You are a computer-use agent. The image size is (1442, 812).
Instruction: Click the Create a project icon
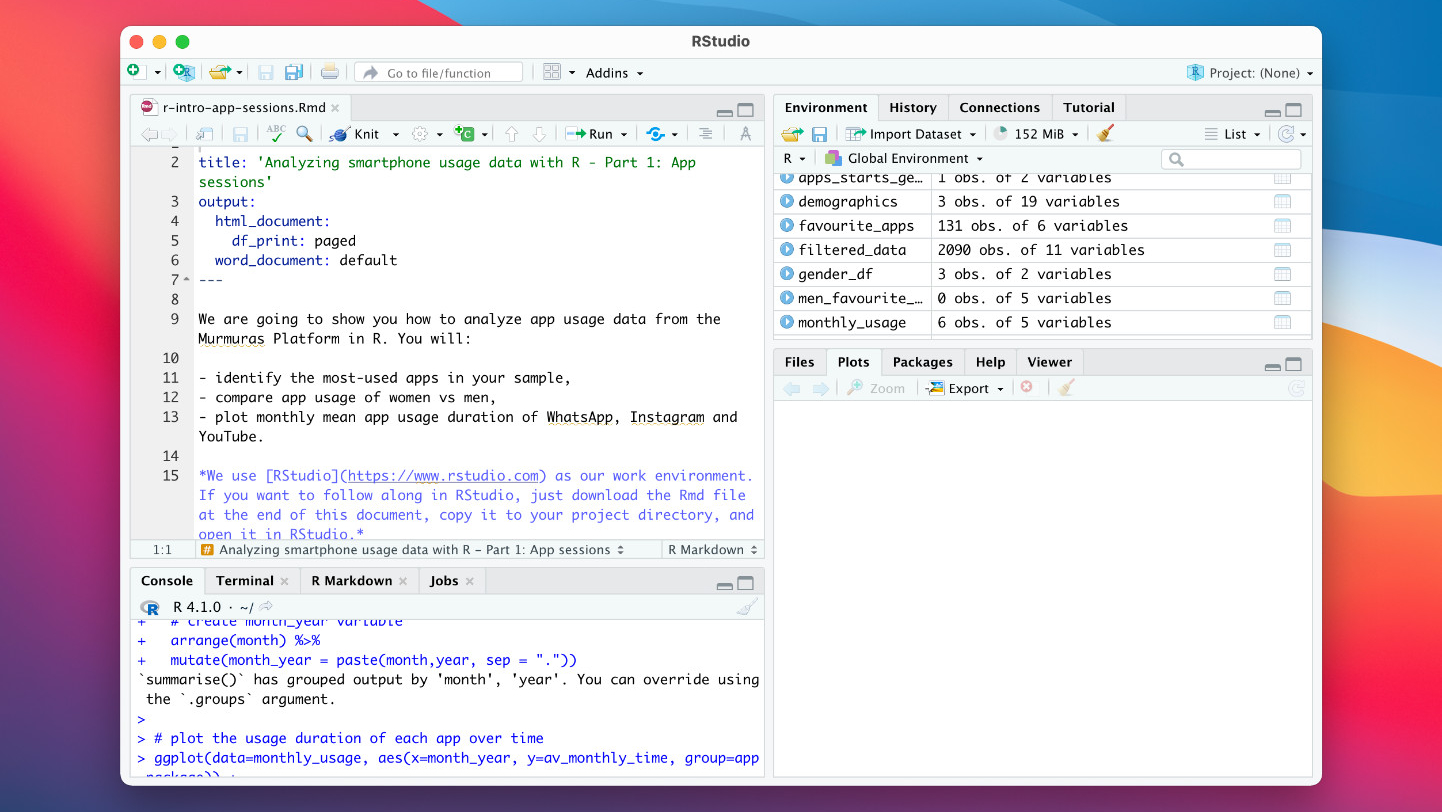click(182, 72)
